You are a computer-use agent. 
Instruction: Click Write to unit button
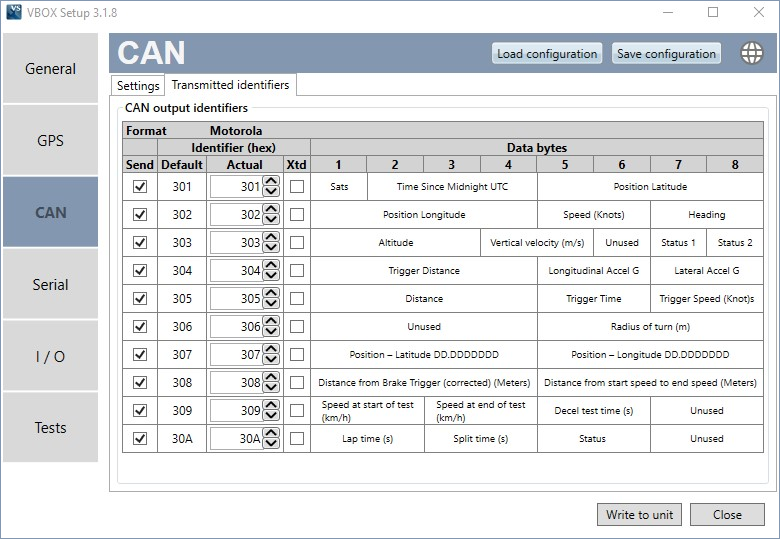(x=639, y=515)
